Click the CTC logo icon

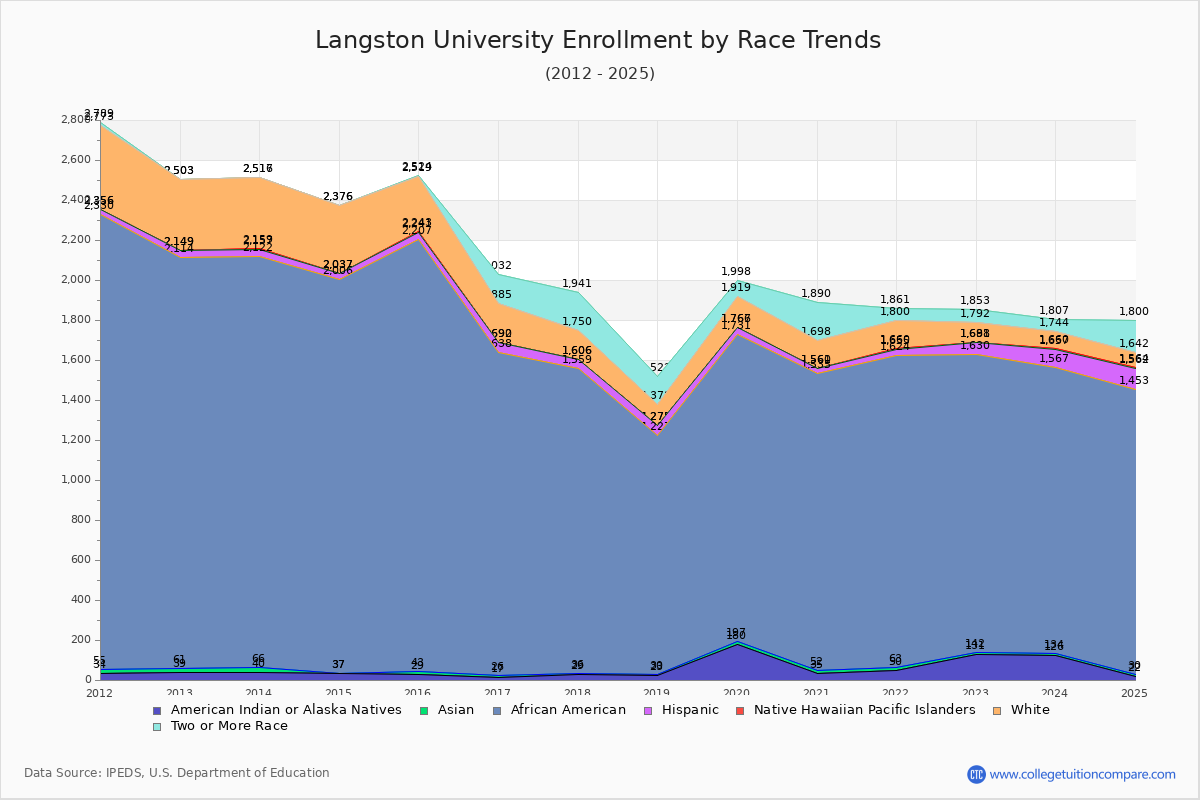click(976, 774)
